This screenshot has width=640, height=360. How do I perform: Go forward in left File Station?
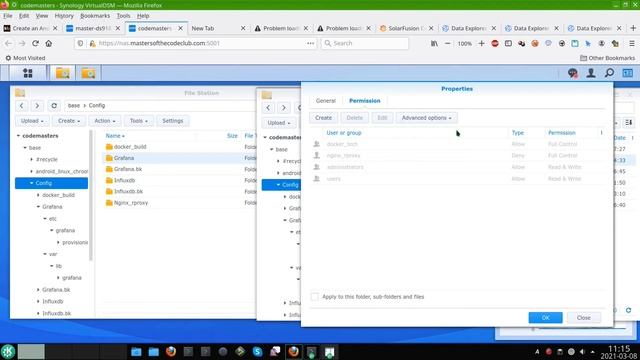click(x=37, y=106)
